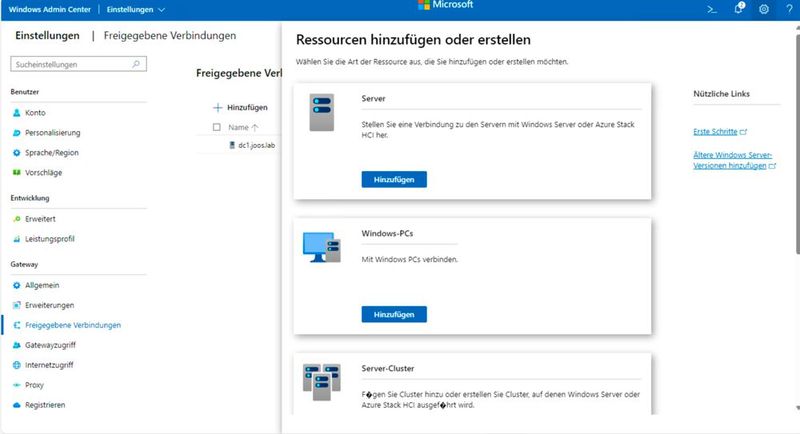
Task: Click the Vorschläge icon
Action: tap(16, 172)
